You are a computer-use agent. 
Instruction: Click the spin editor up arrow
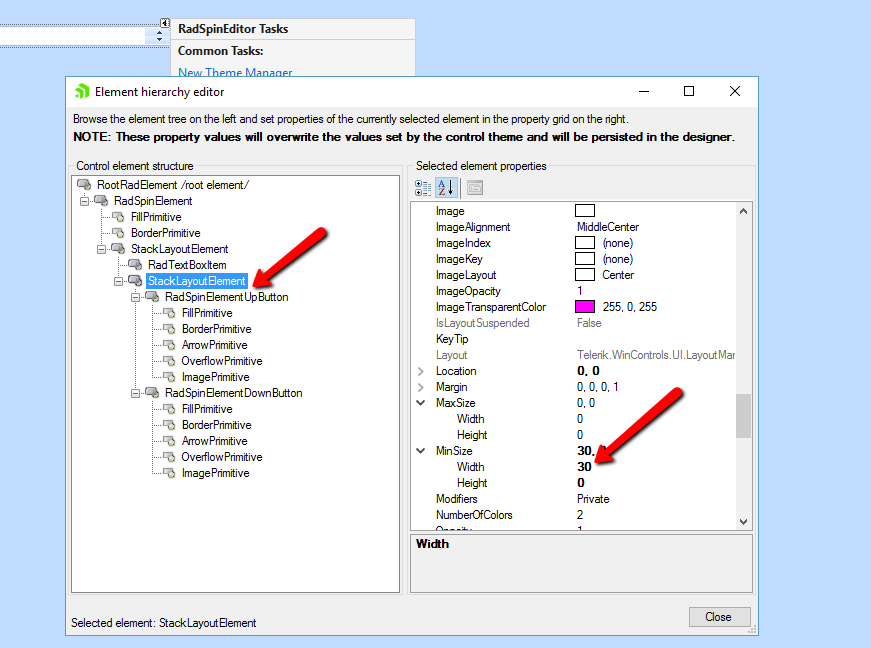click(x=159, y=32)
